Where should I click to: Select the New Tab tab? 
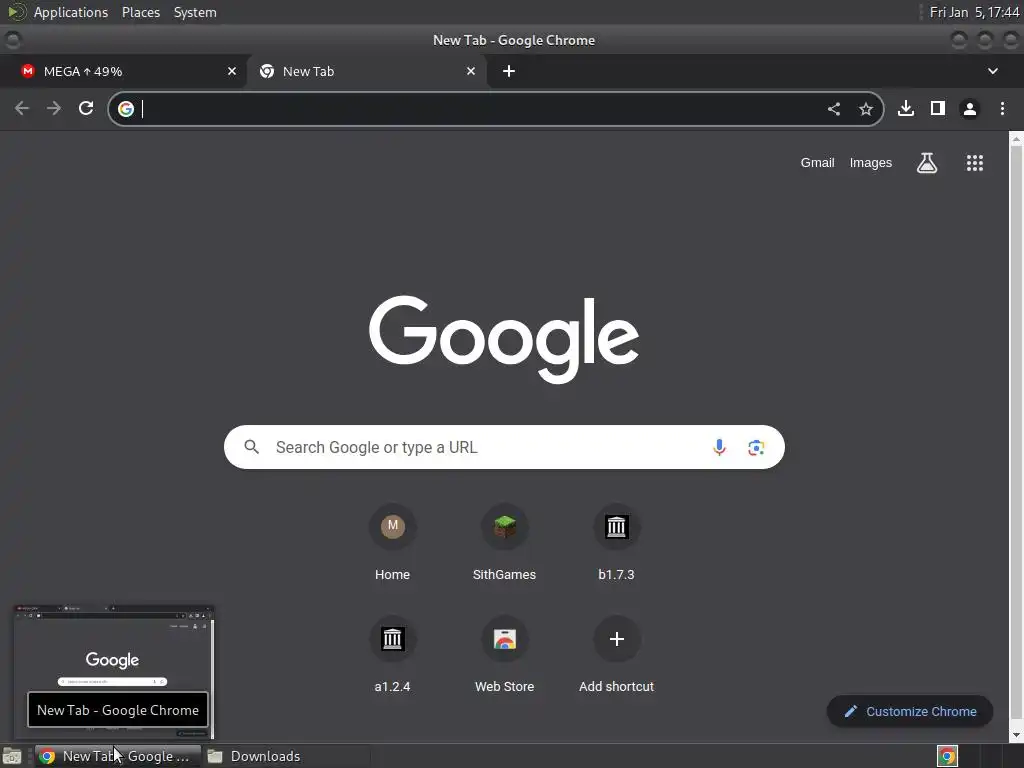click(366, 71)
